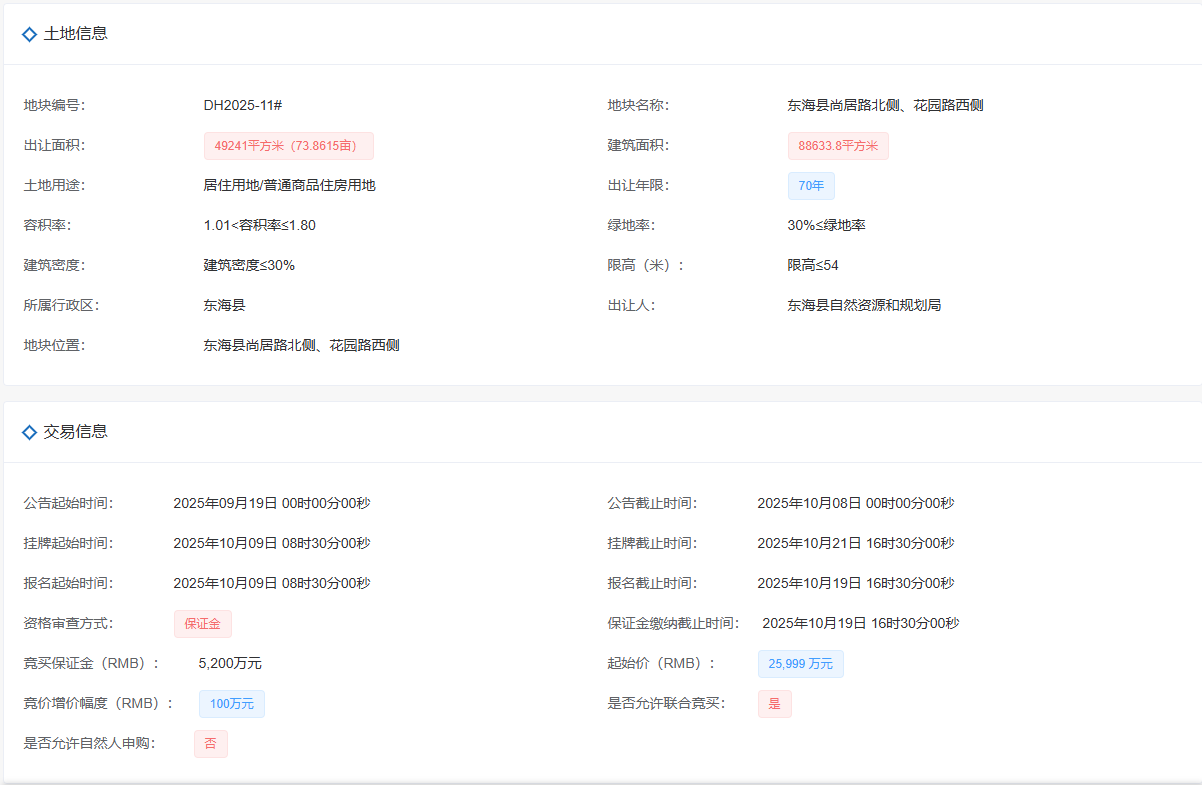Click the diamond icon beside 交易信息 header
The width and height of the screenshot is (1202, 785).
point(28,431)
